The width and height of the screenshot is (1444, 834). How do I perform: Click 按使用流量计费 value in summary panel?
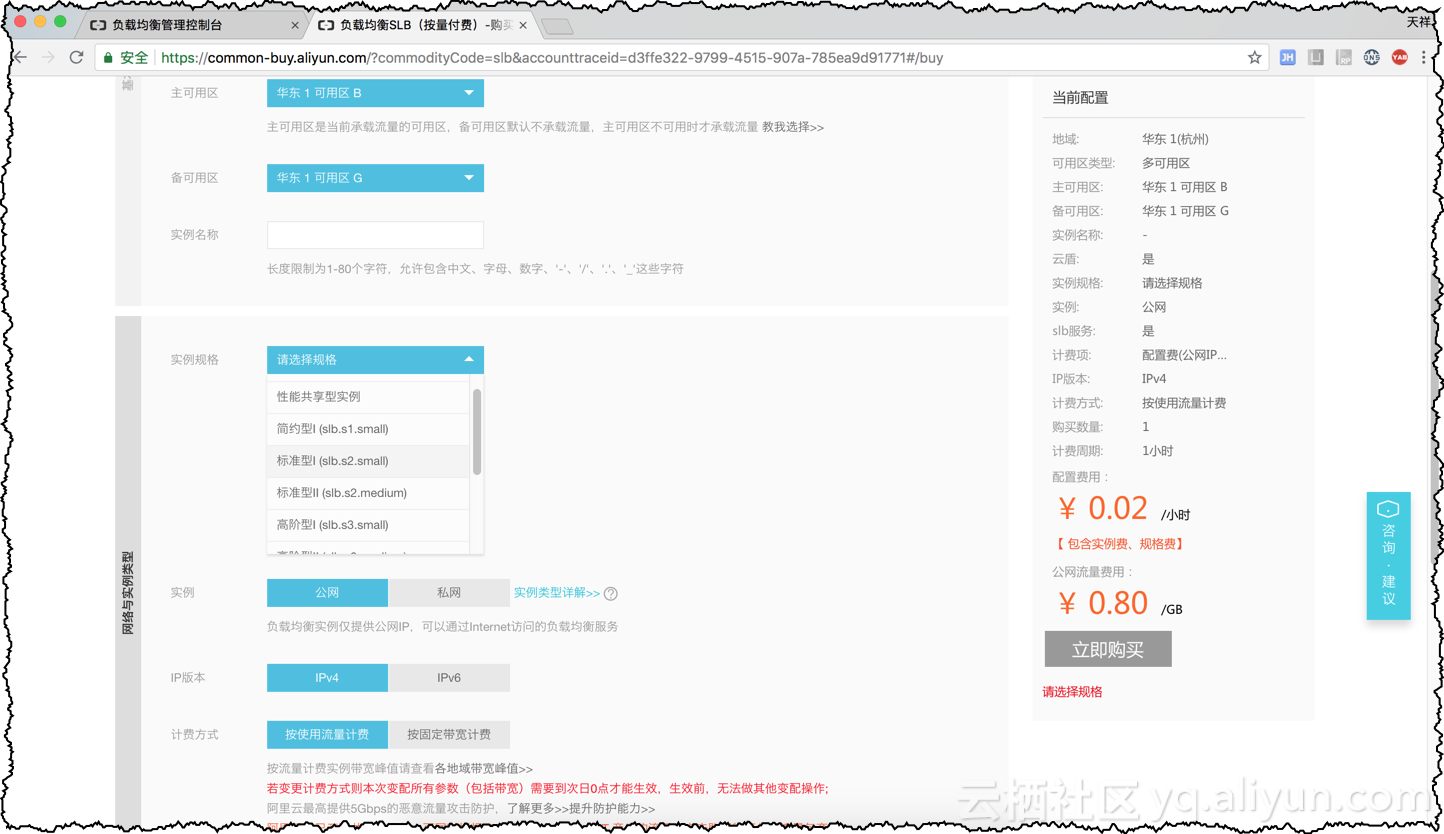click(x=1184, y=403)
